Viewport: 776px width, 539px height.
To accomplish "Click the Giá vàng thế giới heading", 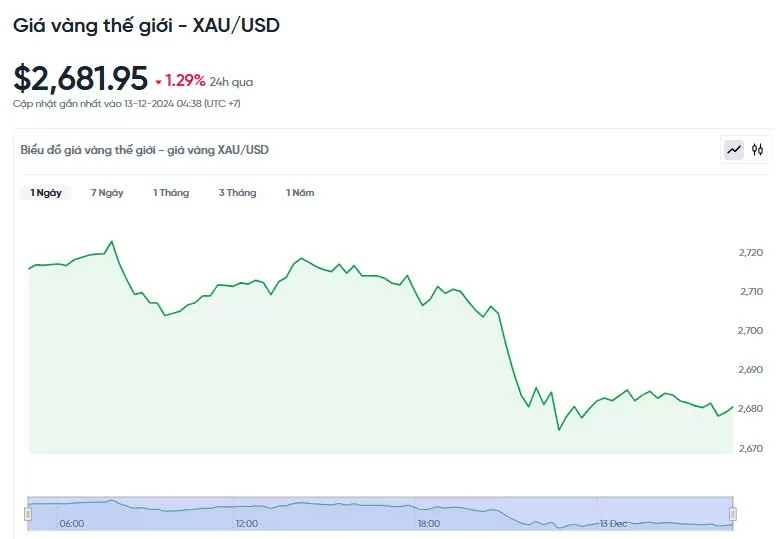I will [146, 26].
